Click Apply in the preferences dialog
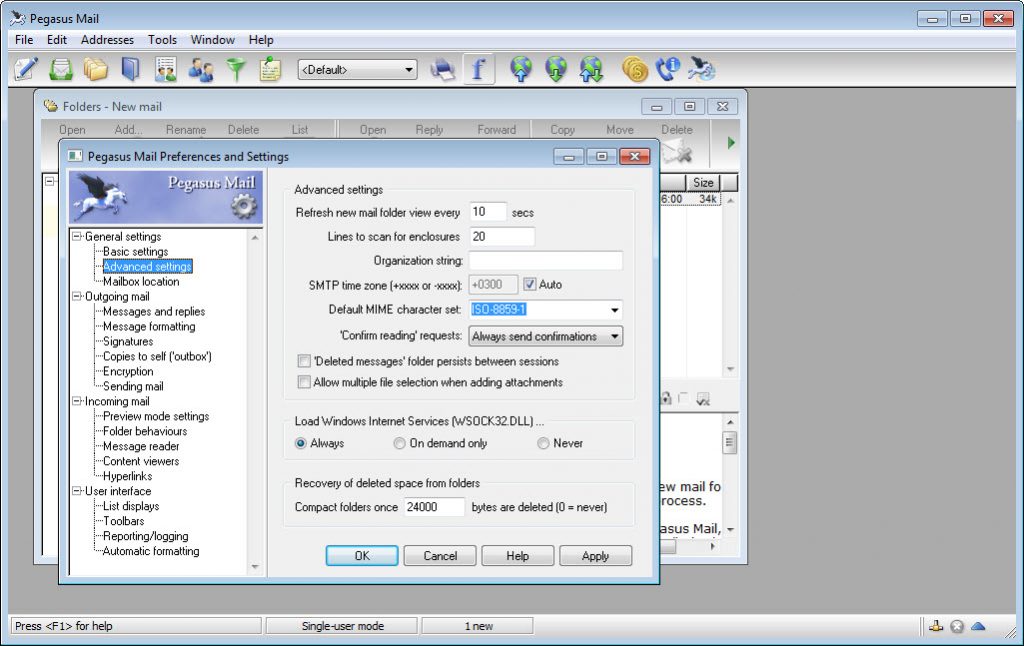Viewport: 1024px width, 646px height. click(x=596, y=556)
